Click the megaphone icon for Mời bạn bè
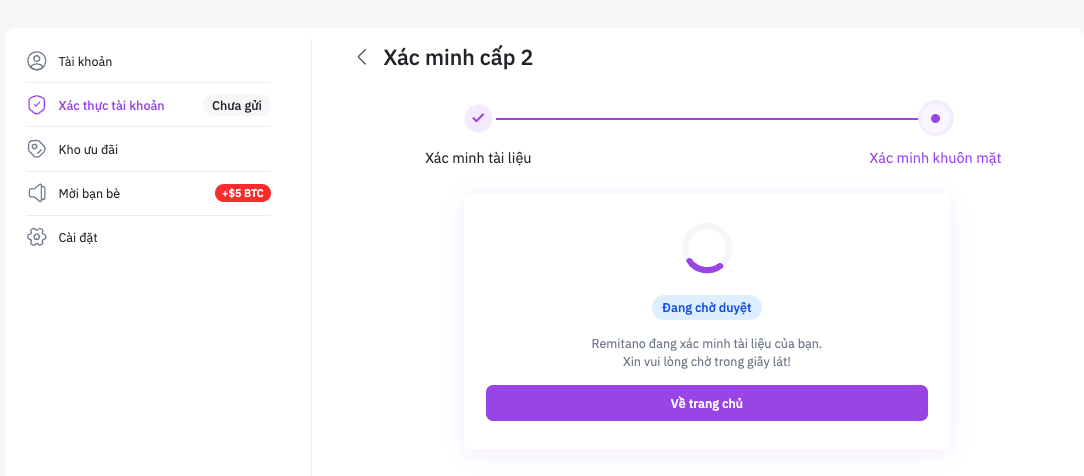This screenshot has width=1084, height=476. coord(37,193)
